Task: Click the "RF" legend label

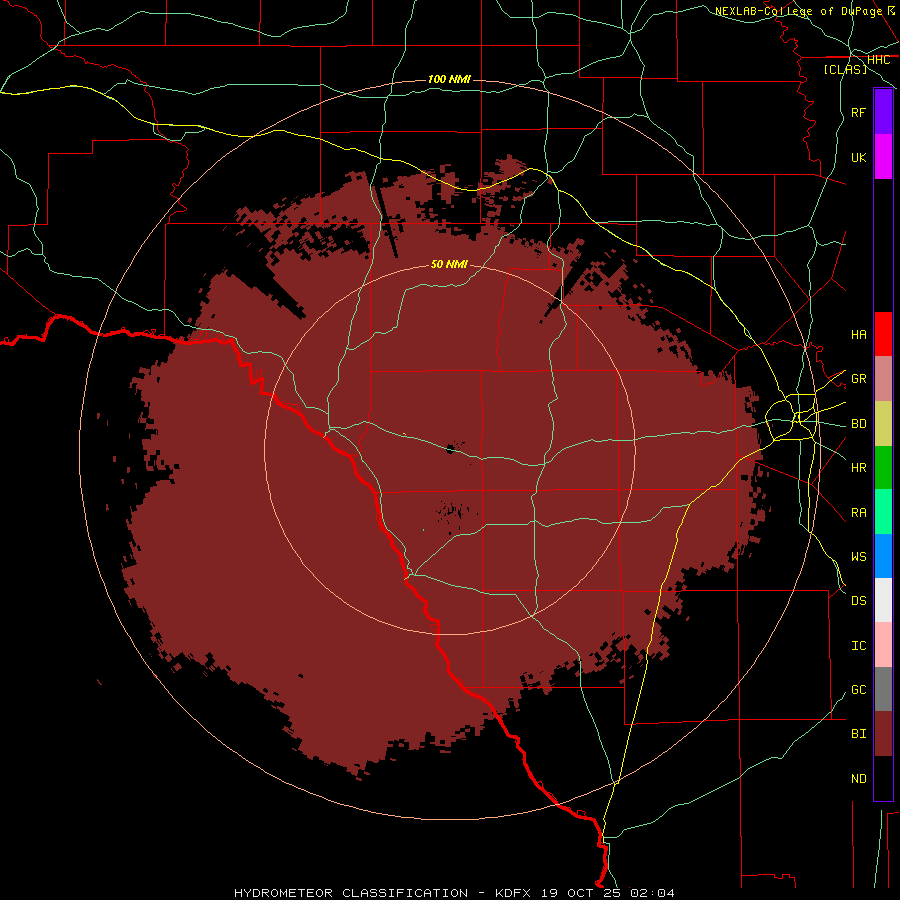Action: pyautogui.click(x=858, y=112)
